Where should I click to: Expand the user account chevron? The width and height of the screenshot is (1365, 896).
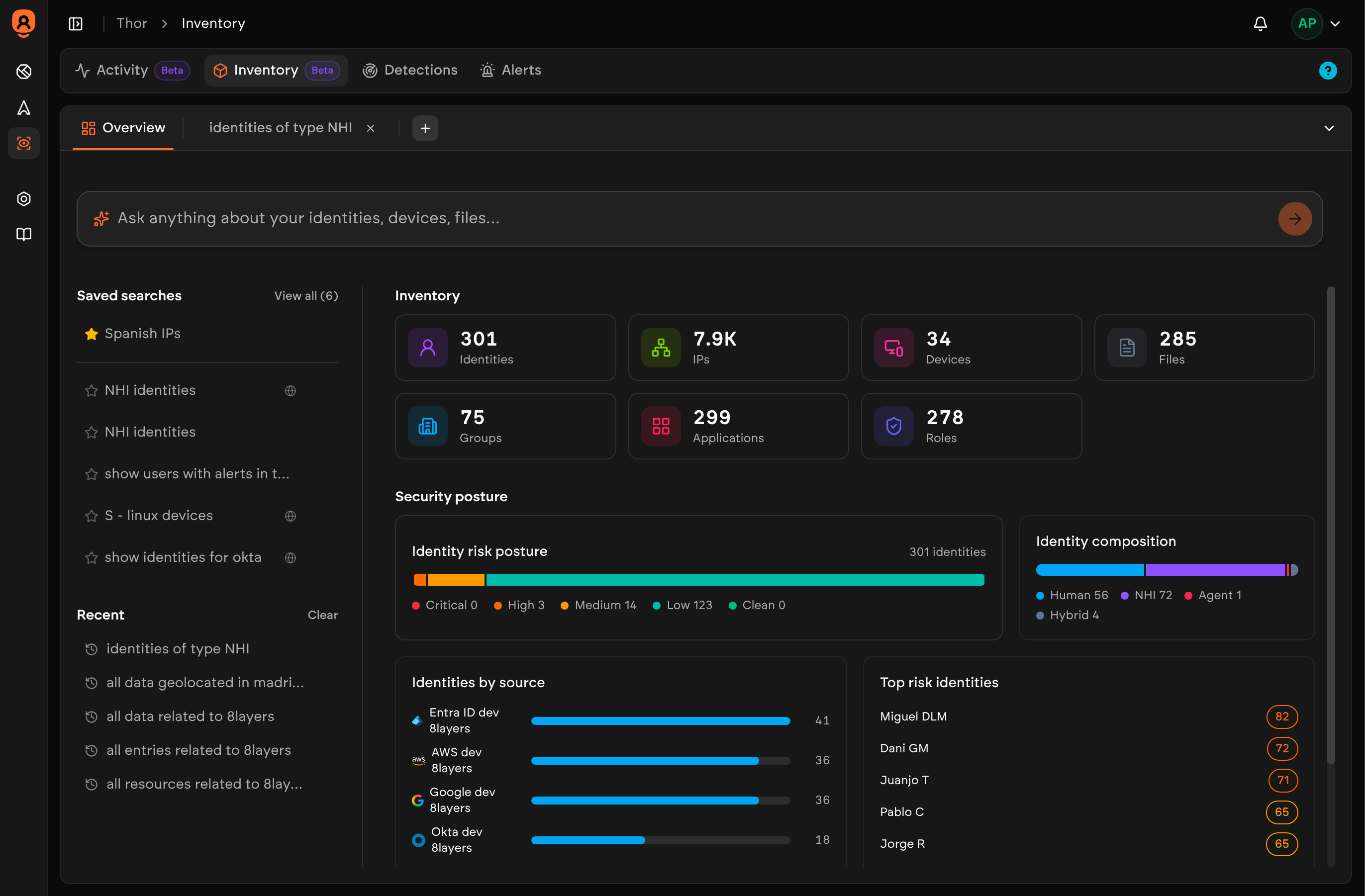point(1335,24)
